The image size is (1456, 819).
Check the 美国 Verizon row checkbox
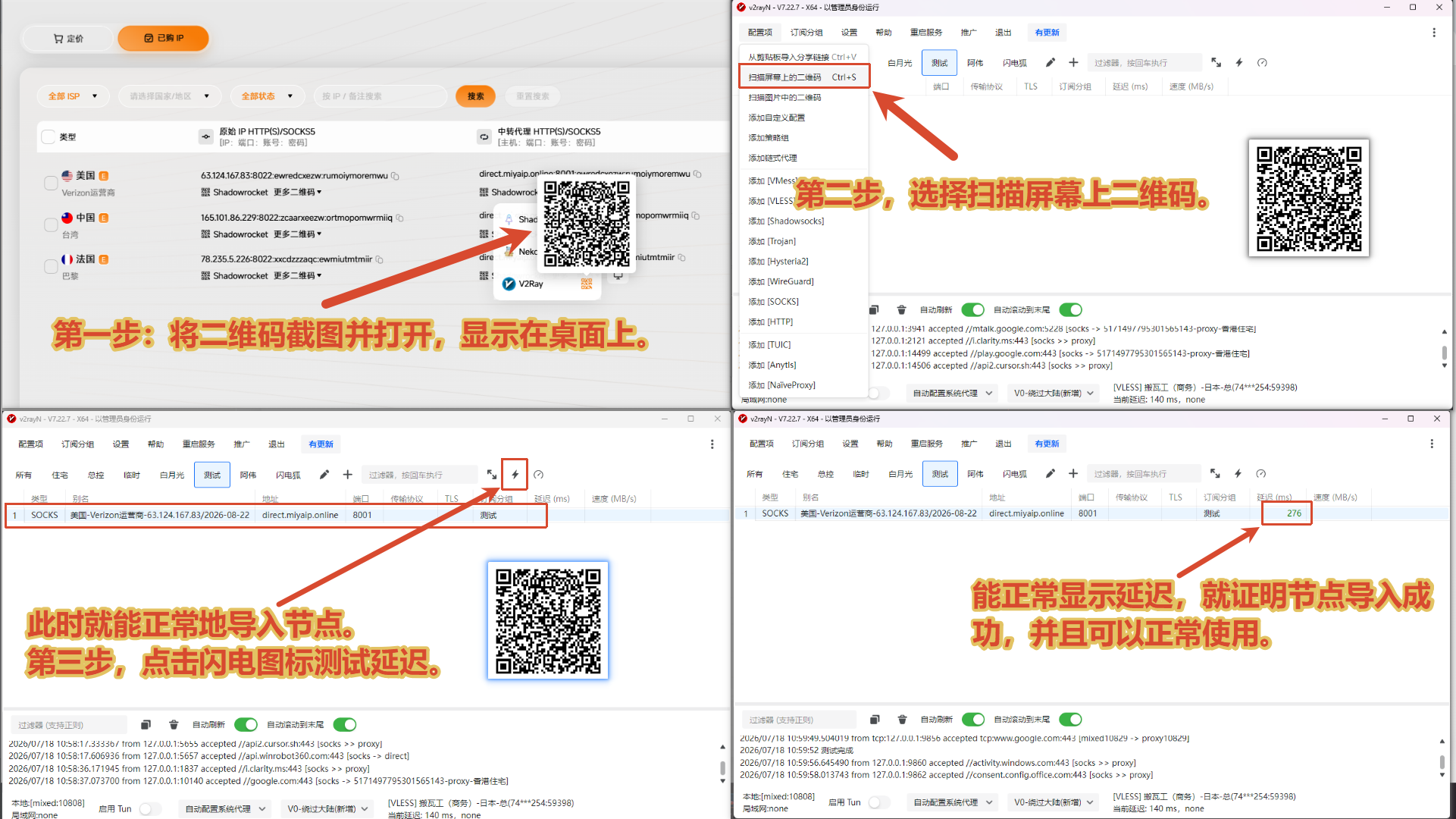click(51, 183)
